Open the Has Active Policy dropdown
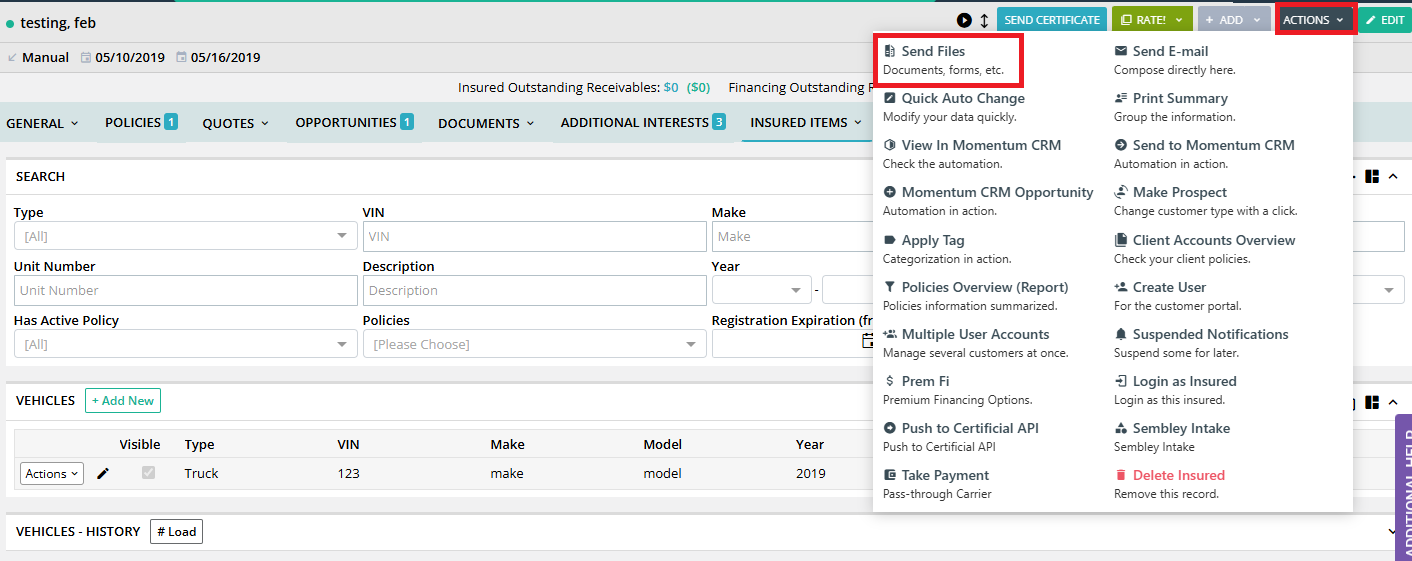This screenshot has height=561, width=1412. coord(185,344)
